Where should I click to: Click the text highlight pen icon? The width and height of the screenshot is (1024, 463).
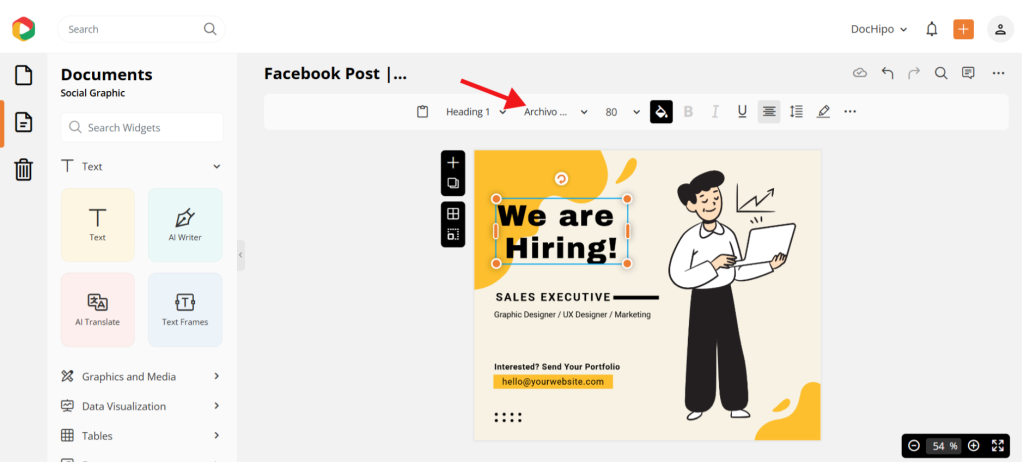click(823, 112)
